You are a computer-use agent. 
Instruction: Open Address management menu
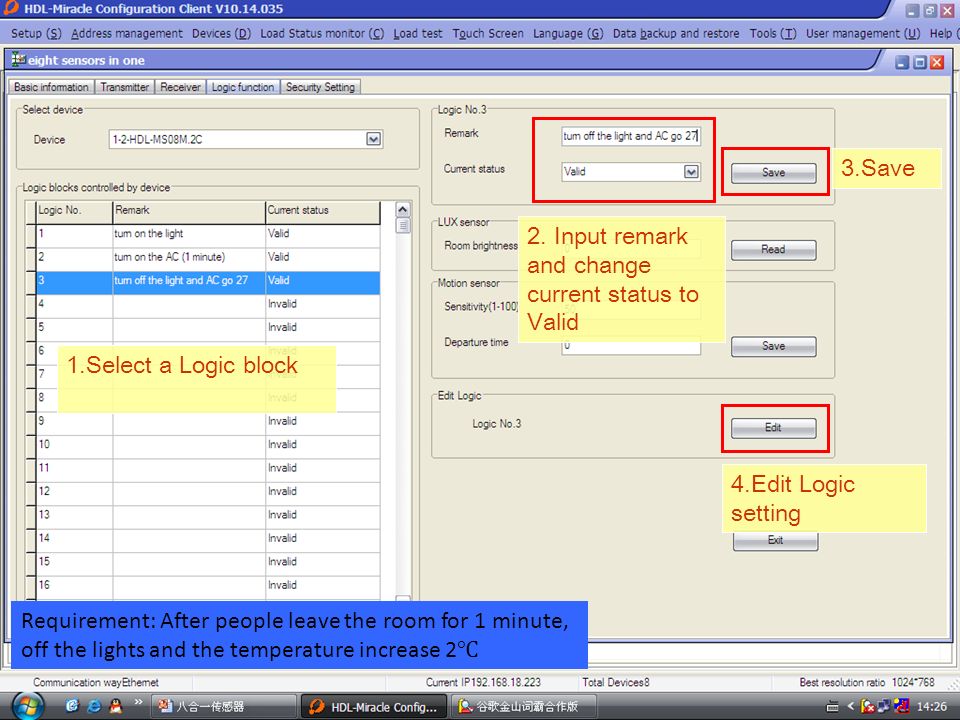[x=127, y=33]
